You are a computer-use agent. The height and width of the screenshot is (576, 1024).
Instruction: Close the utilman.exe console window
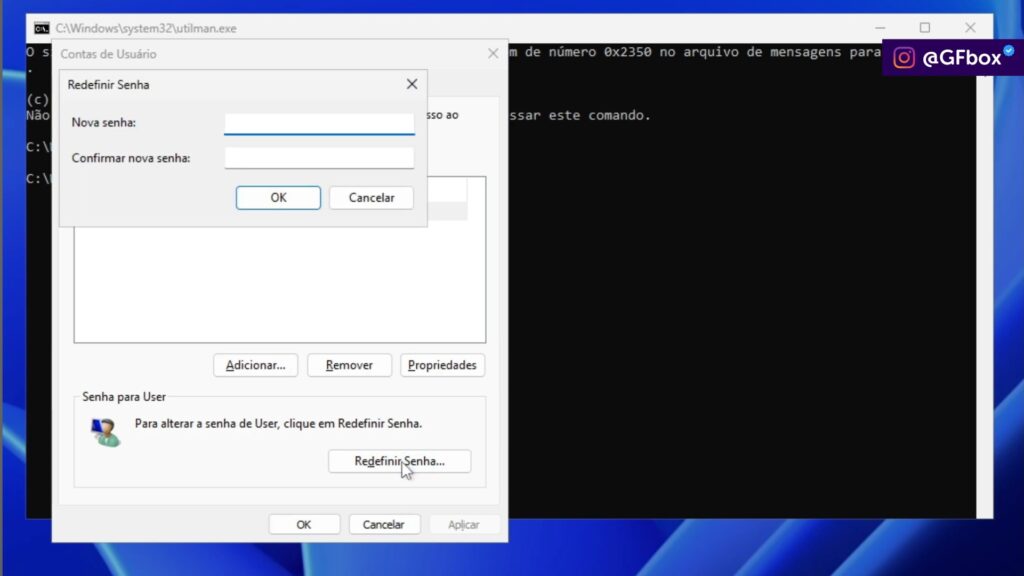click(970, 28)
